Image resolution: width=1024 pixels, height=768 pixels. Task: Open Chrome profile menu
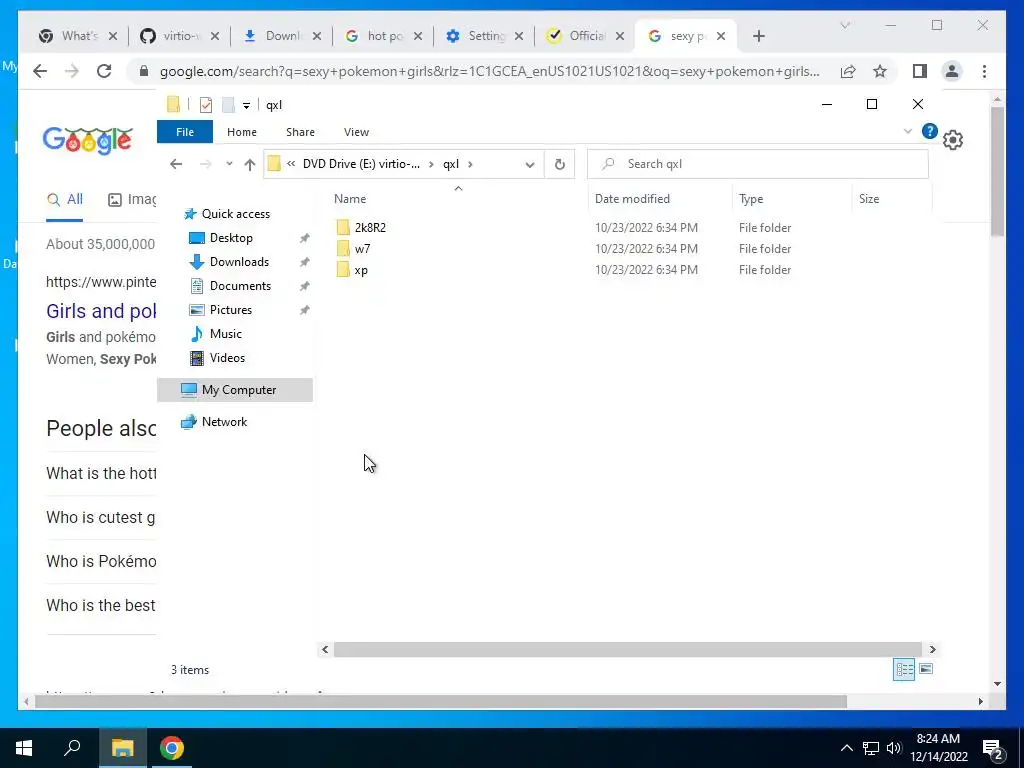(952, 71)
